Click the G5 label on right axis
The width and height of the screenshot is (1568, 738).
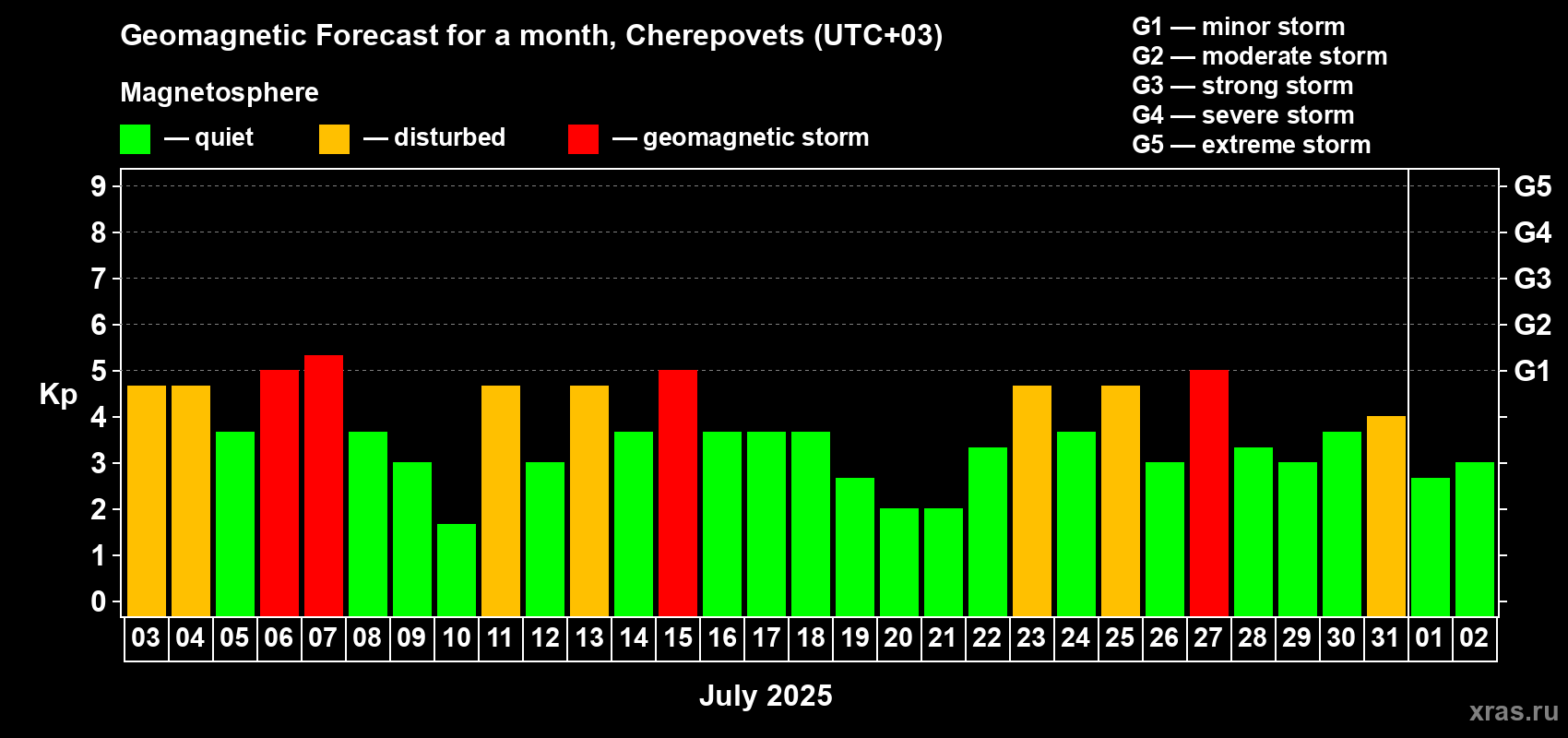[x=1532, y=186]
